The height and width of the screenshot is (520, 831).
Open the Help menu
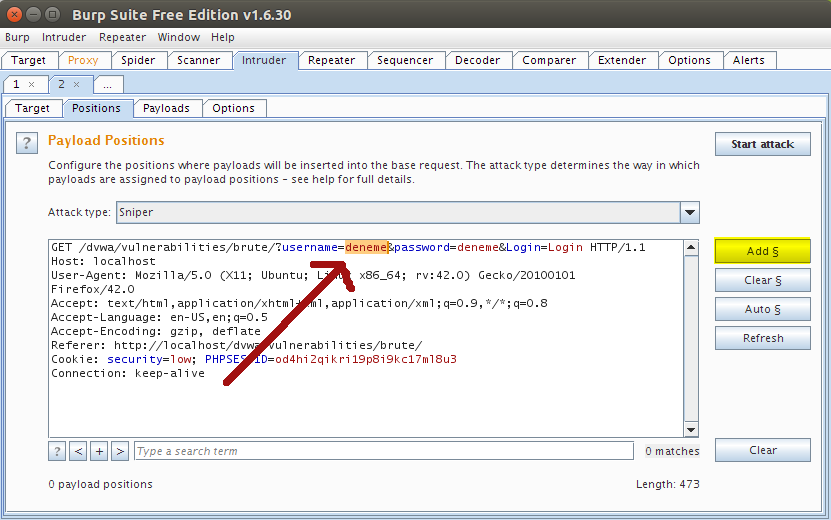pos(223,37)
